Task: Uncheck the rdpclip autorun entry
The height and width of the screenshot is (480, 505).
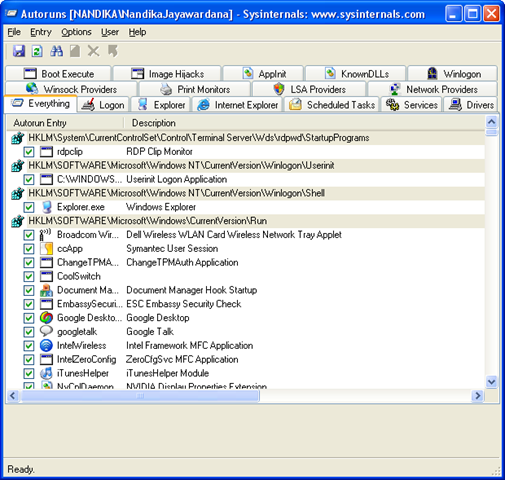Action: click(29, 152)
